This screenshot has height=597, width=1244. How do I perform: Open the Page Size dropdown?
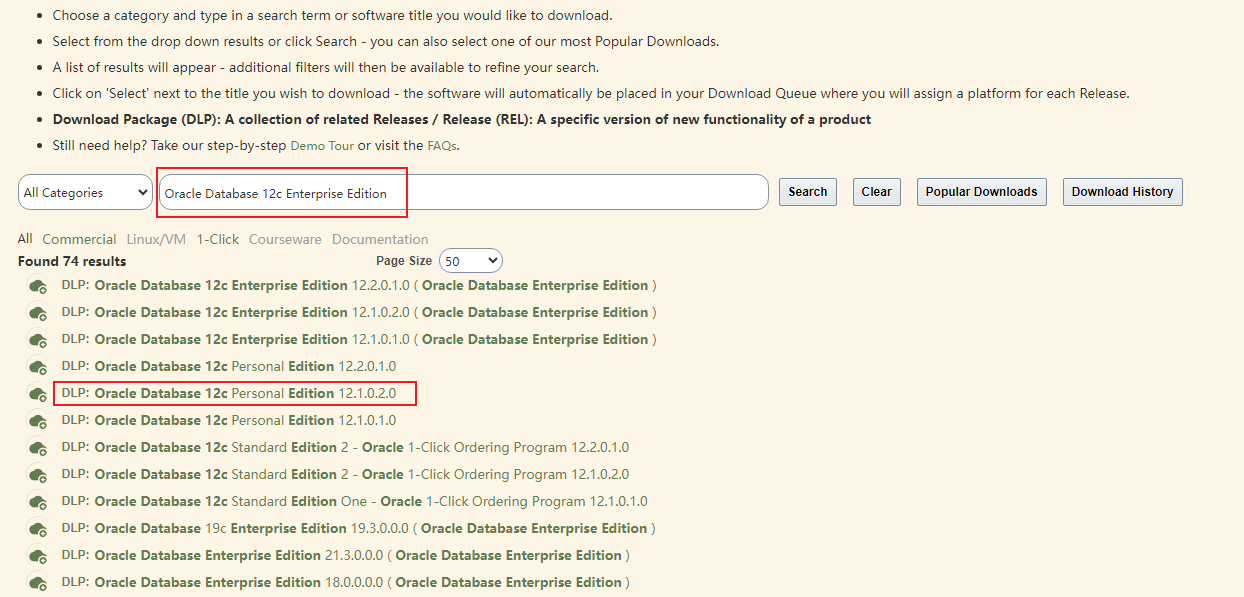click(471, 261)
